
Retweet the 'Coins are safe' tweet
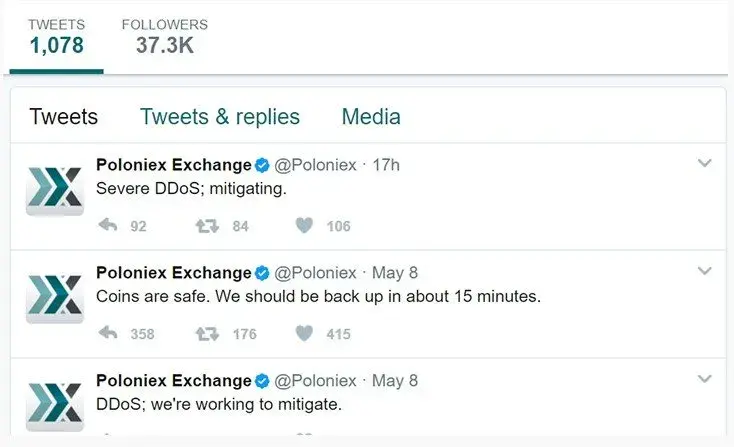(207, 333)
